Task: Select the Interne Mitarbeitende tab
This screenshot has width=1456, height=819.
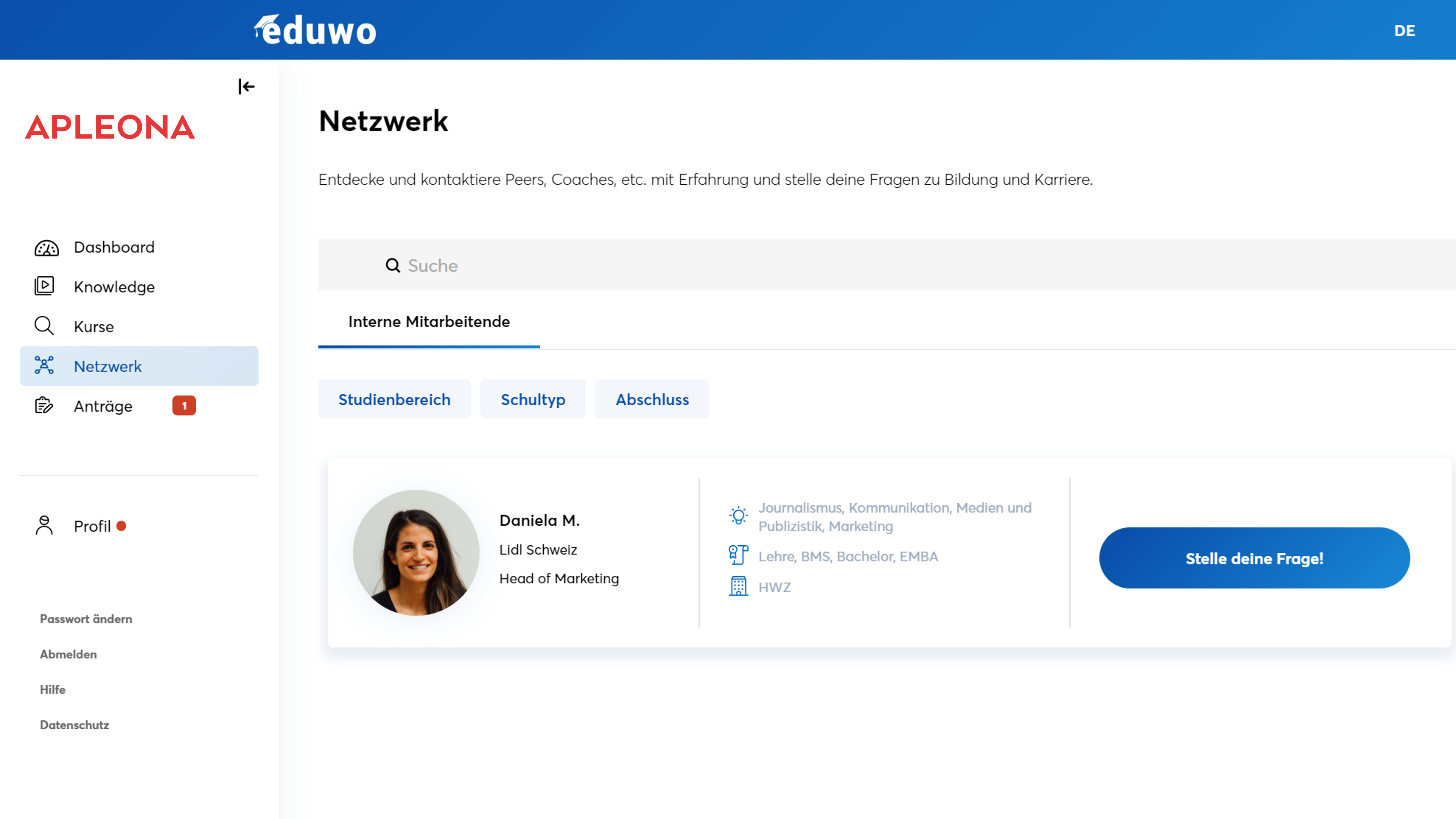Action: point(428,322)
